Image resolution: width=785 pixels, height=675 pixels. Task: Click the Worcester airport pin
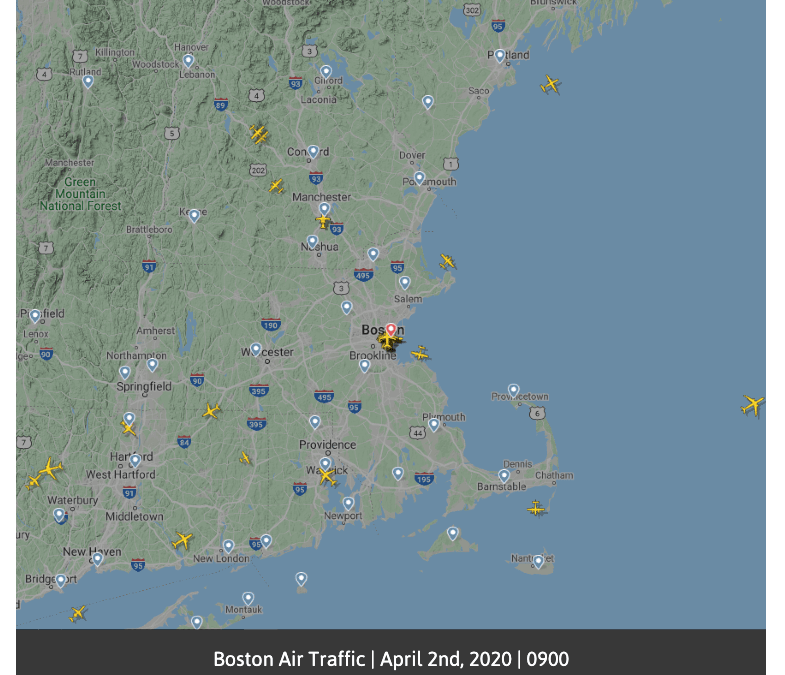(x=256, y=349)
